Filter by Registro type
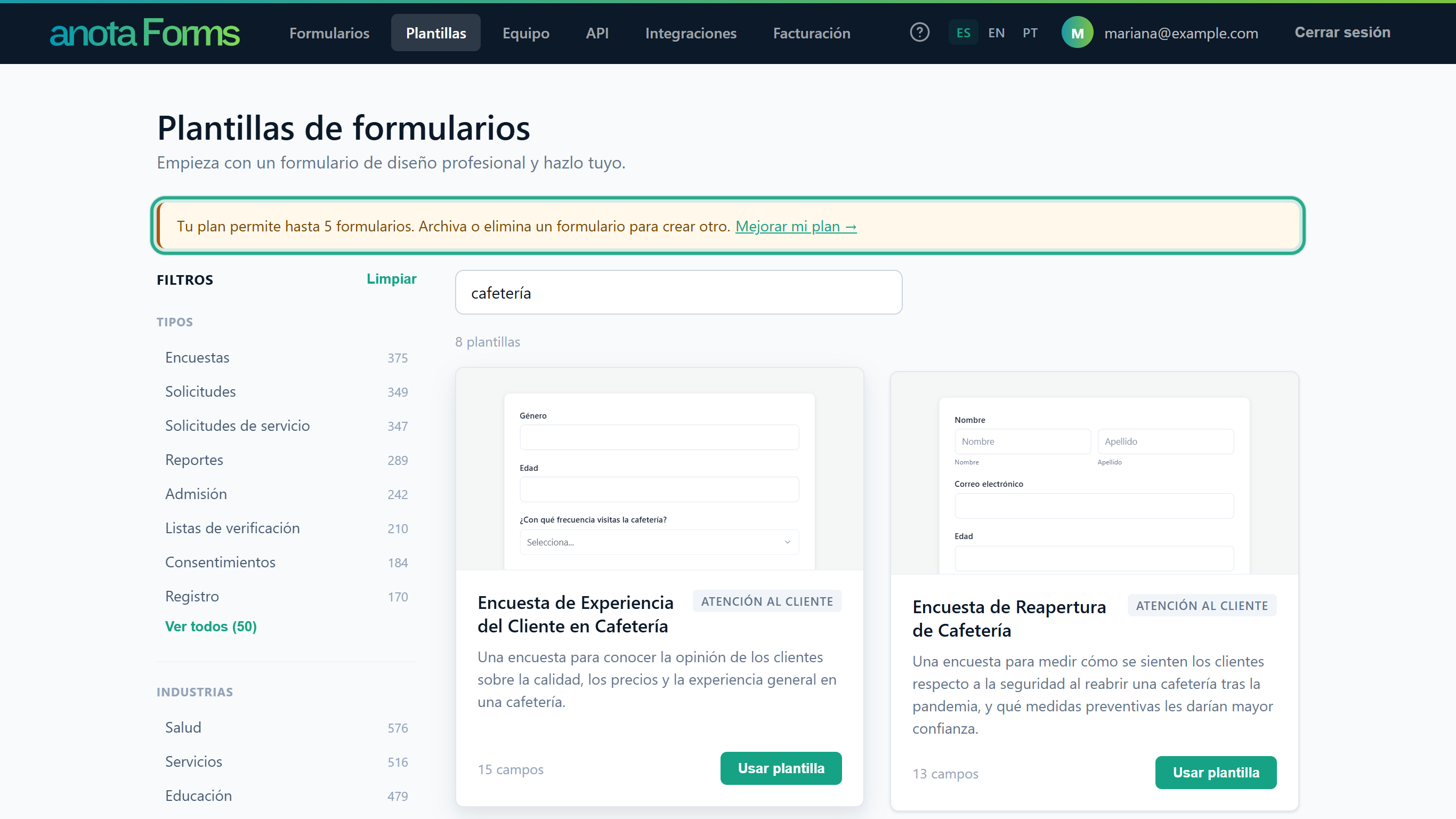 point(286,596)
